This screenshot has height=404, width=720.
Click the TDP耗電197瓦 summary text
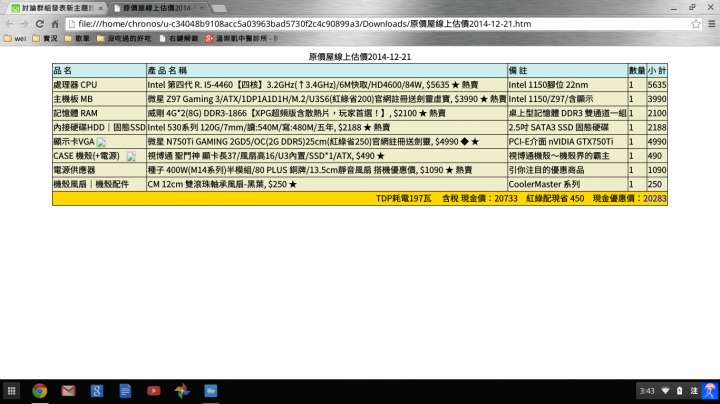tap(404, 198)
